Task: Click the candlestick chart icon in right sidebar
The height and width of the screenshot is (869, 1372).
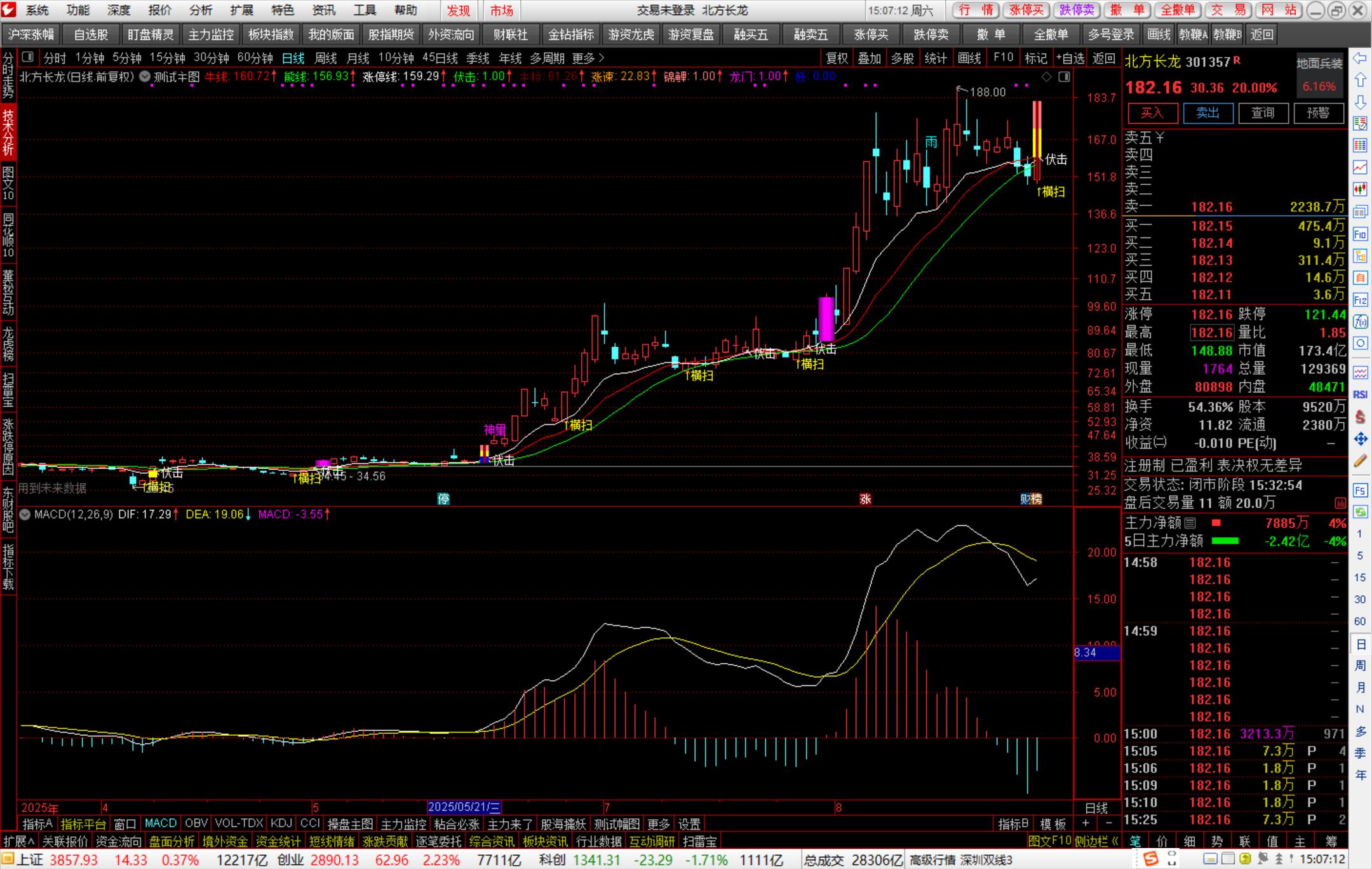Action: pos(1360,189)
